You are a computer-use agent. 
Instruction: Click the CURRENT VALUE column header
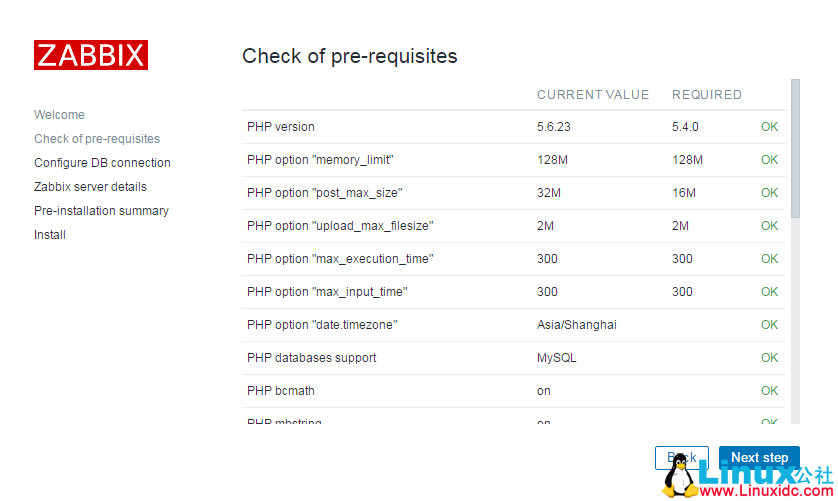[593, 95]
